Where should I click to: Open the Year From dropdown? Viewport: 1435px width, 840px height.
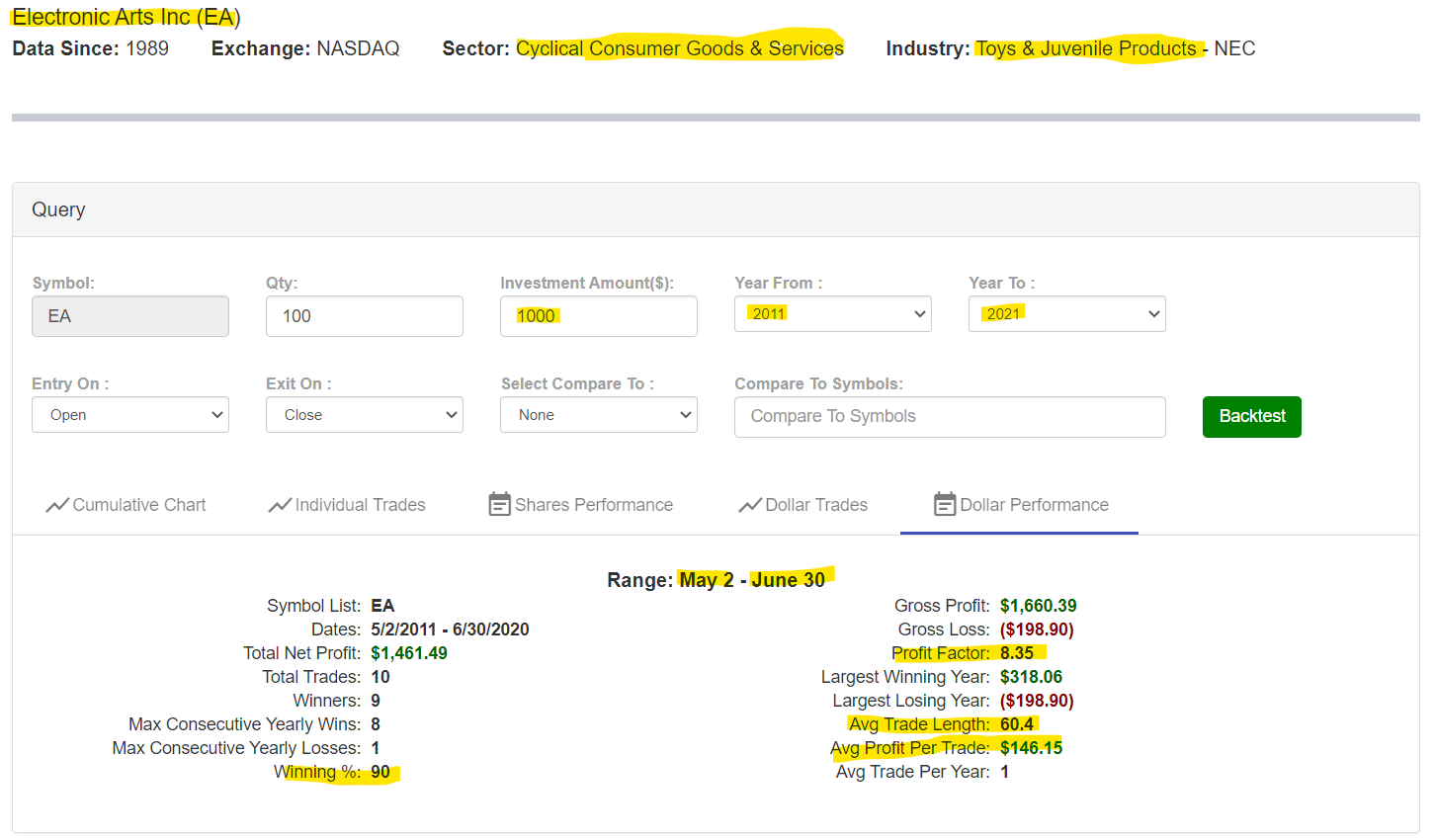(x=832, y=314)
